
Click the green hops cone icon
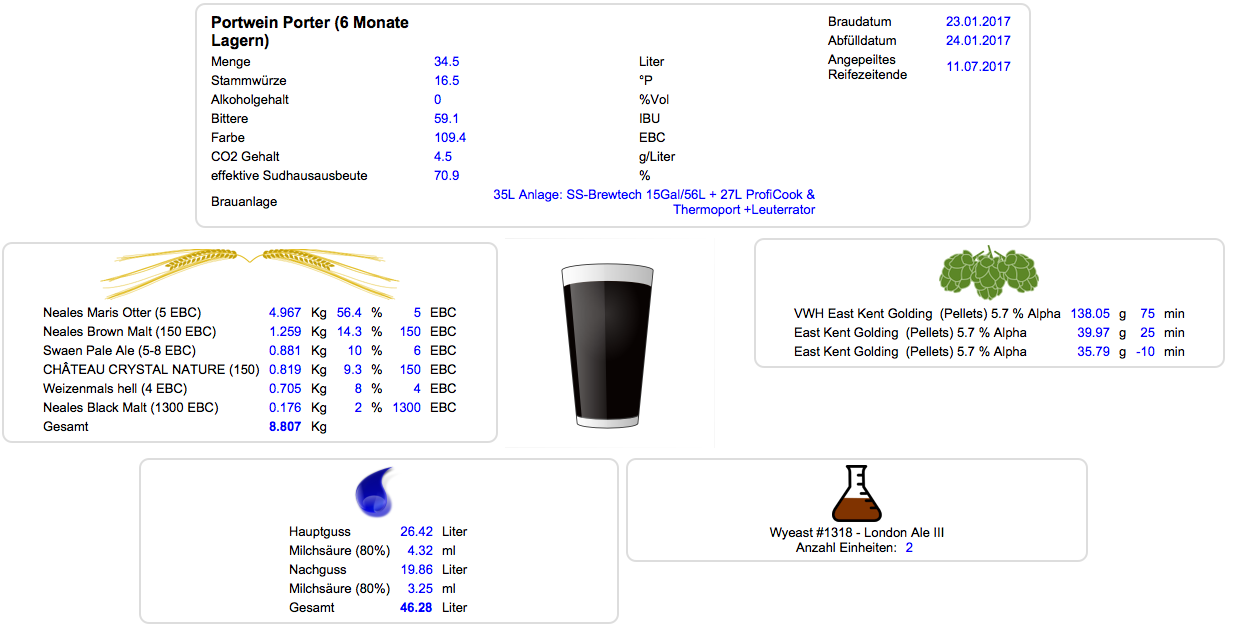[x=988, y=270]
